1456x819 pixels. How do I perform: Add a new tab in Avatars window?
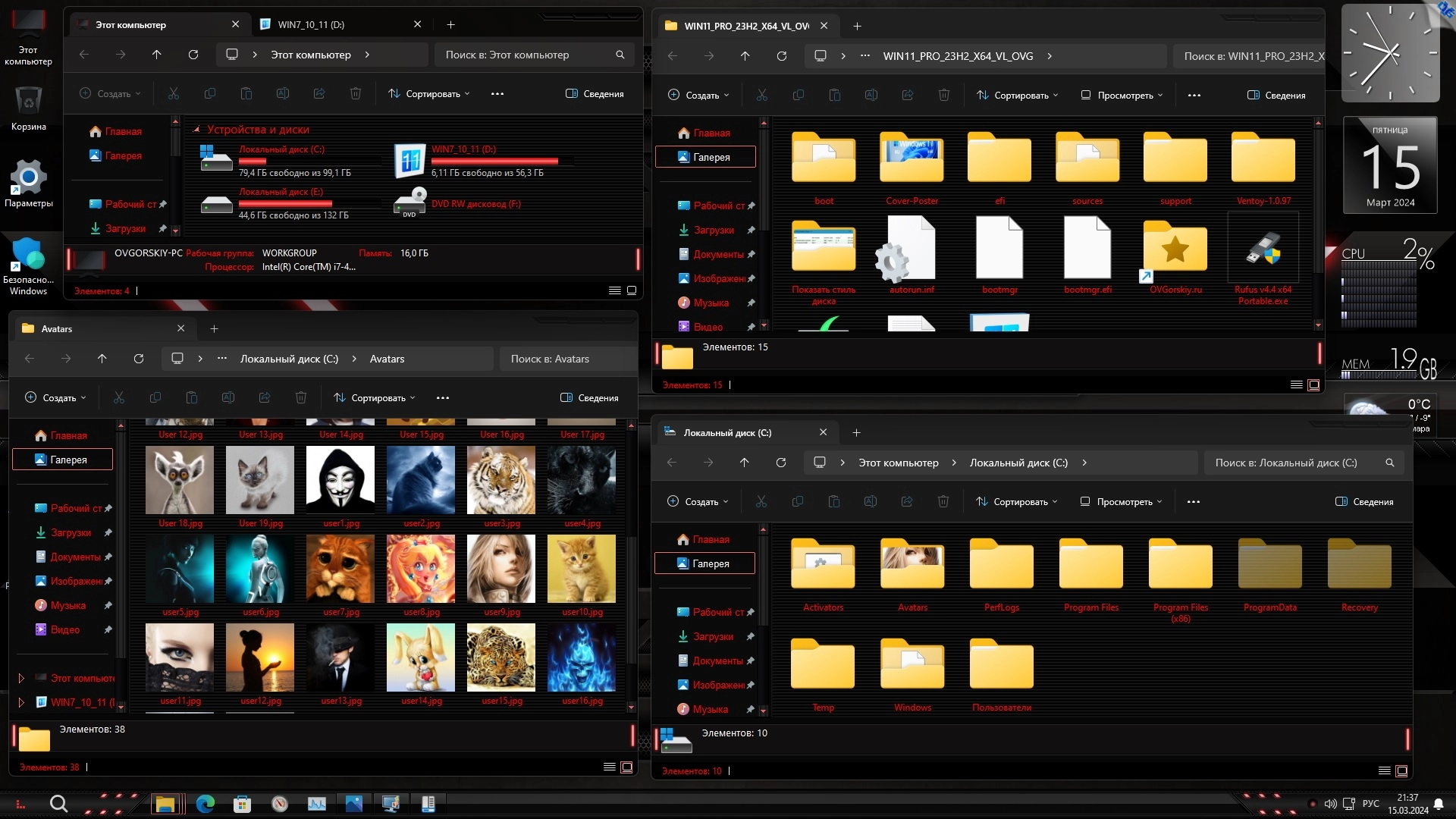coord(214,329)
